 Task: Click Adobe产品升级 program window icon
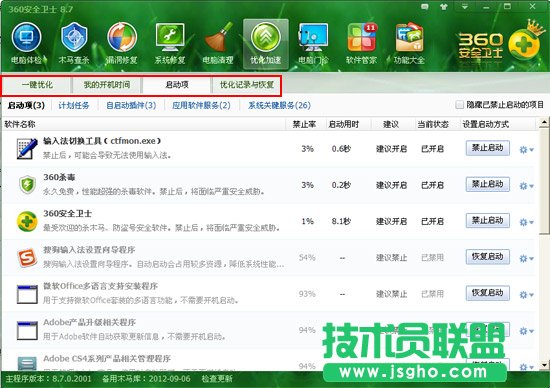(27, 330)
